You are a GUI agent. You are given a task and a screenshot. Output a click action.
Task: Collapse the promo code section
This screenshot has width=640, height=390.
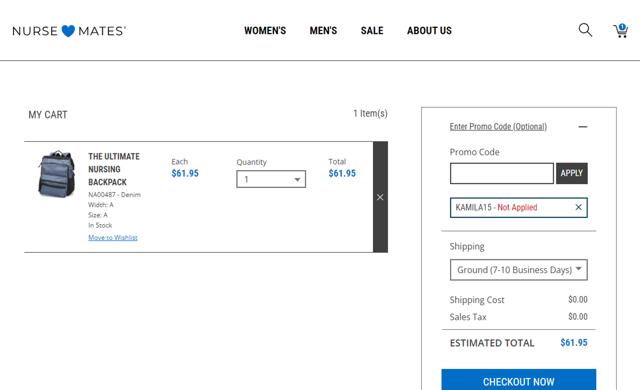(x=582, y=127)
